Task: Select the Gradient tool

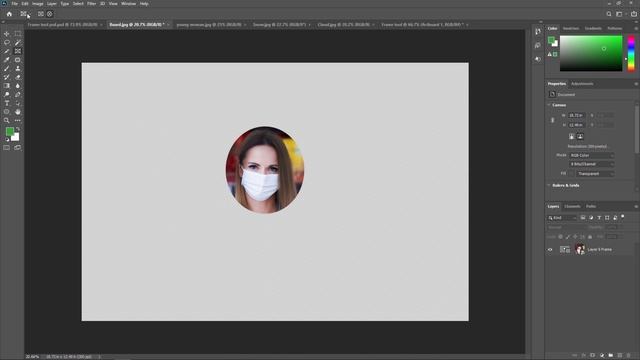Action: pos(7,86)
